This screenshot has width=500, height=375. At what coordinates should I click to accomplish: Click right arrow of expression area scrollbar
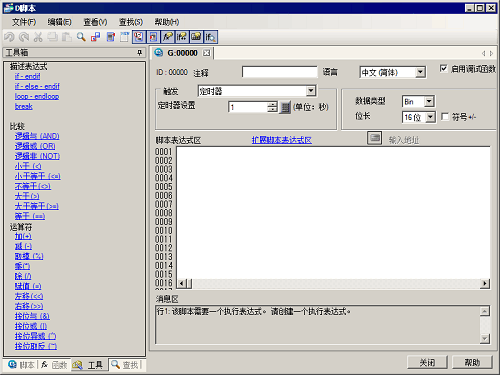click(485, 284)
